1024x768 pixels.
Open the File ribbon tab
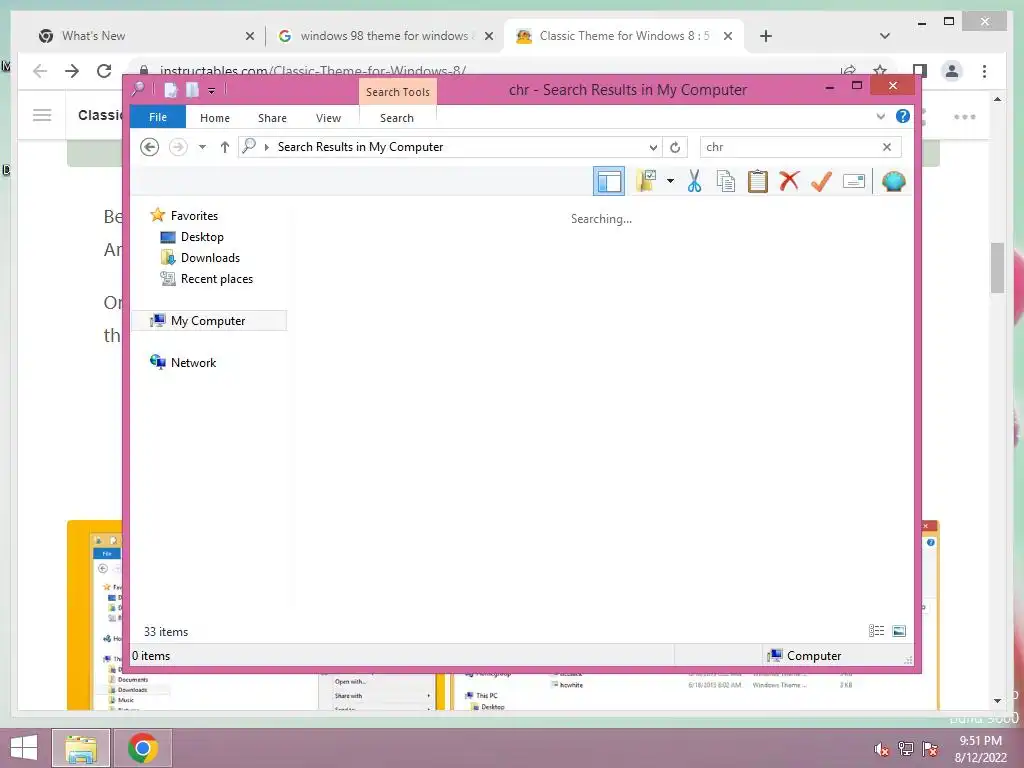click(x=157, y=118)
